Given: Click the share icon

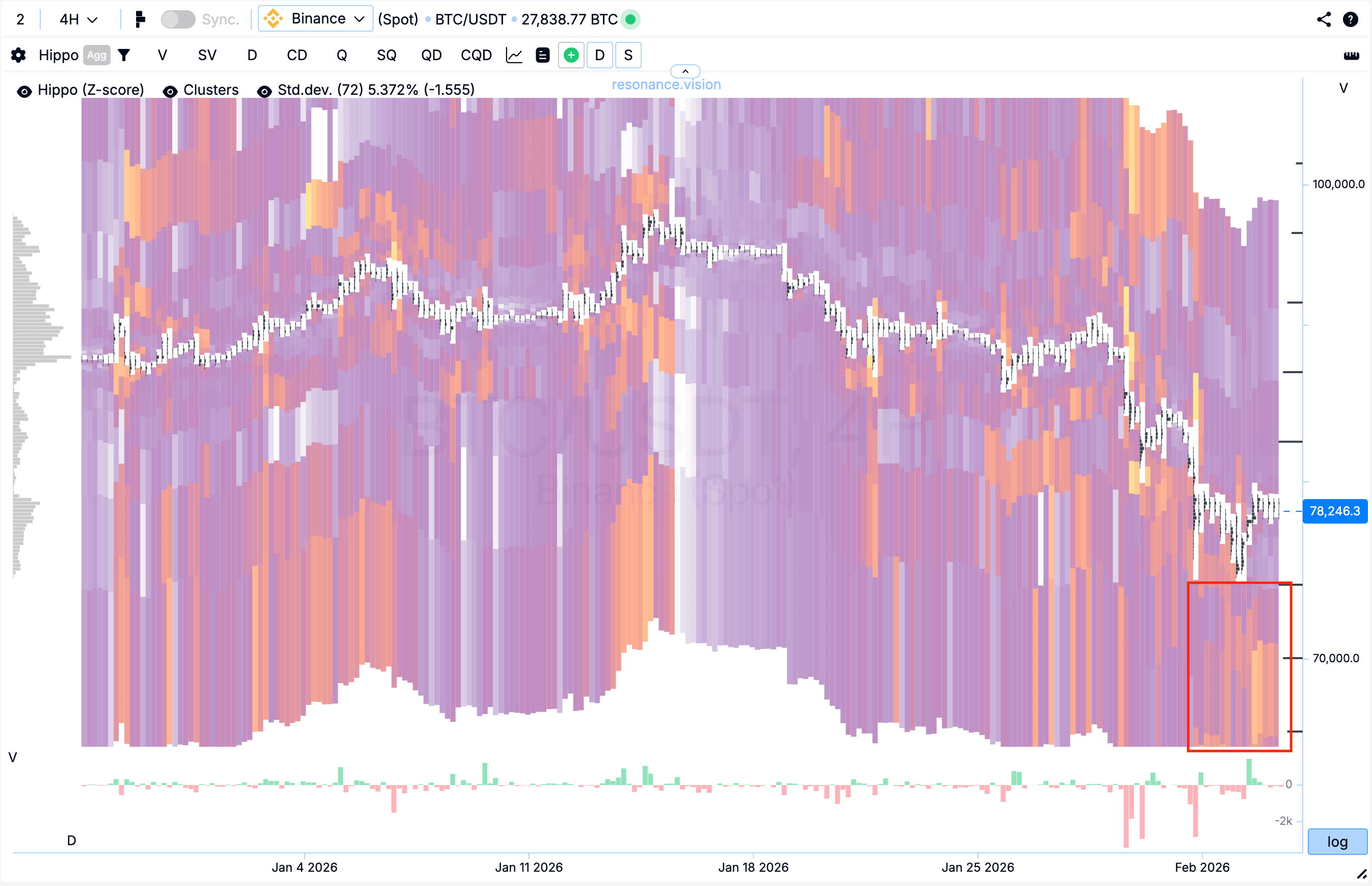Looking at the screenshot, I should (1324, 19).
